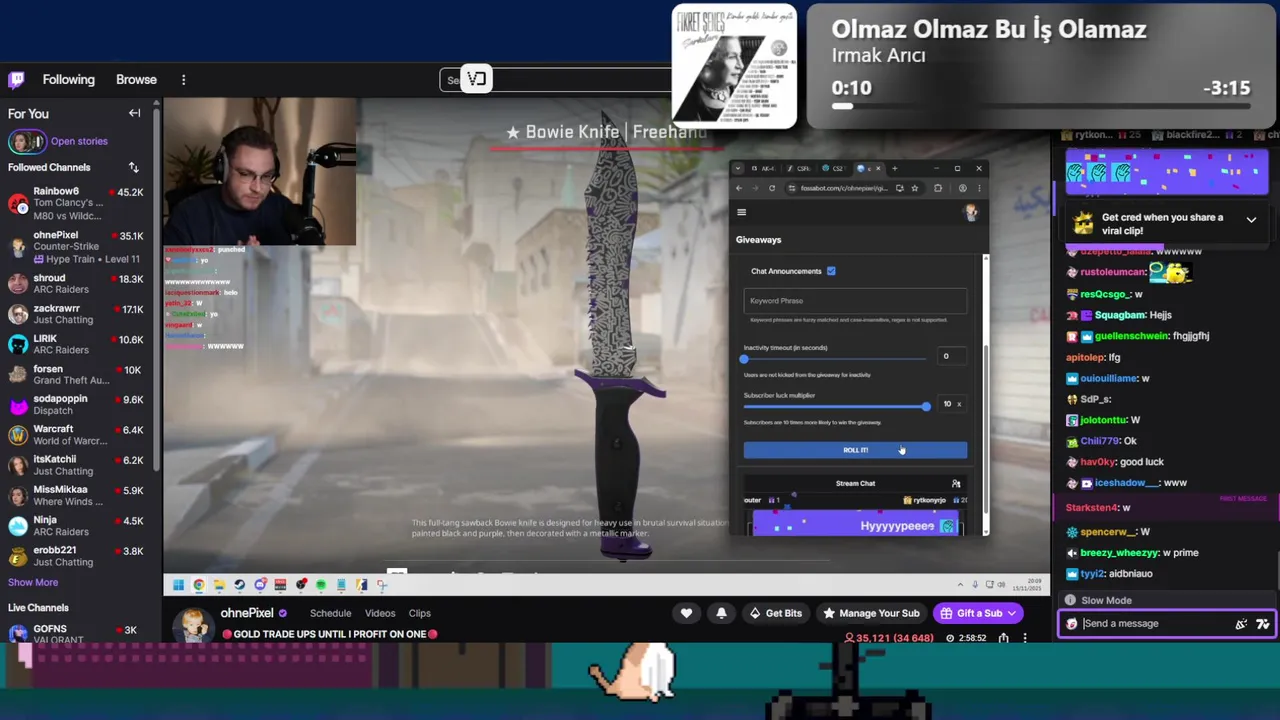Open the Schedule tab of ohnePixel
Screen dimensions: 1280x720
pos(330,613)
